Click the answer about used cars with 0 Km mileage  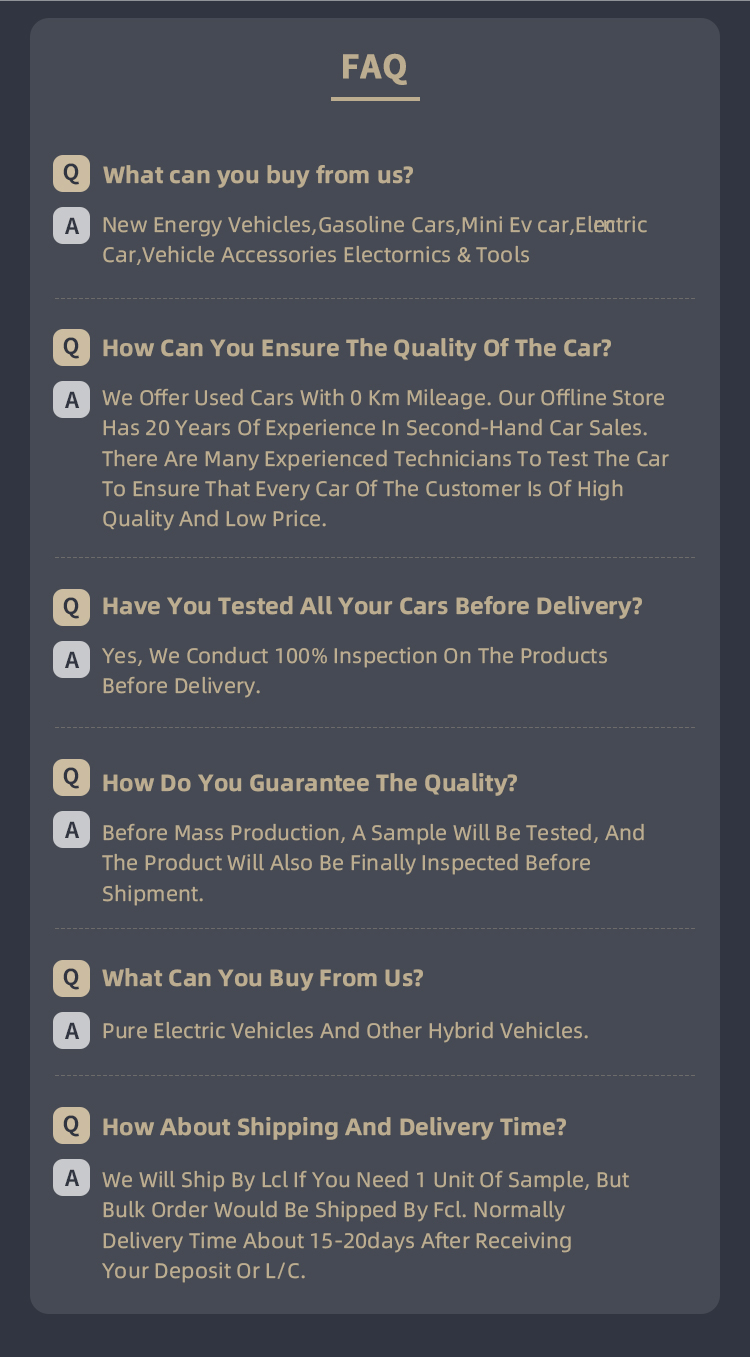tap(385, 458)
